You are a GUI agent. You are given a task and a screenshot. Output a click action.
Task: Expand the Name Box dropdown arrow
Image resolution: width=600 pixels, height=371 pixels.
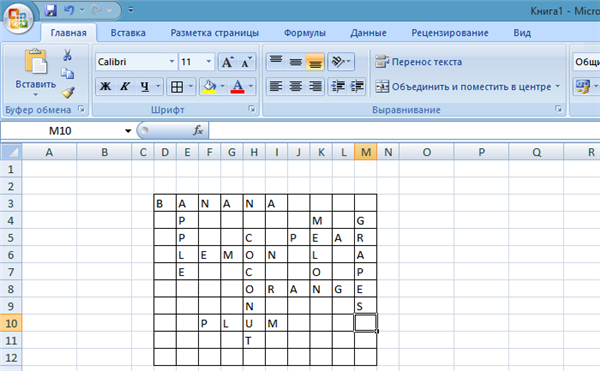pos(128,131)
